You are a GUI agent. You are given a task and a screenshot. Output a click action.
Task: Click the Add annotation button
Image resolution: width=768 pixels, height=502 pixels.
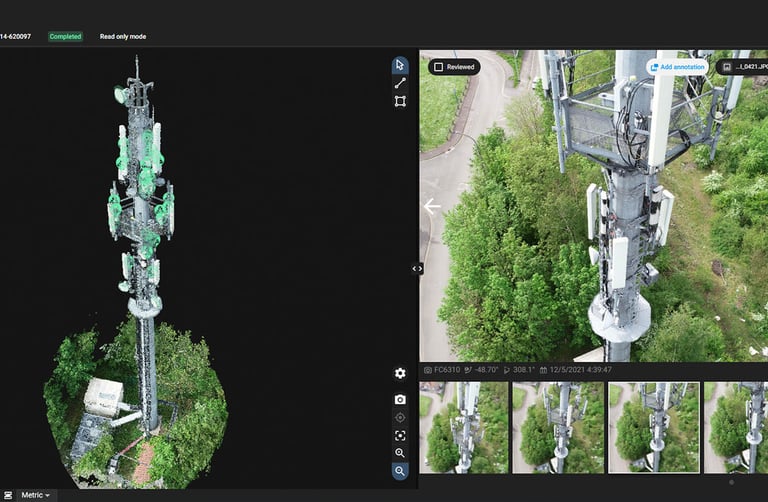(x=677, y=67)
